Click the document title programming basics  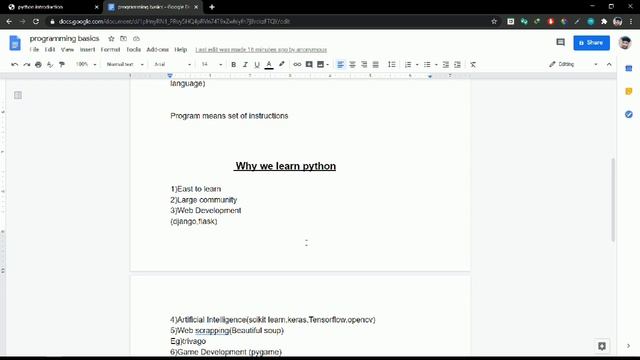(64, 38)
